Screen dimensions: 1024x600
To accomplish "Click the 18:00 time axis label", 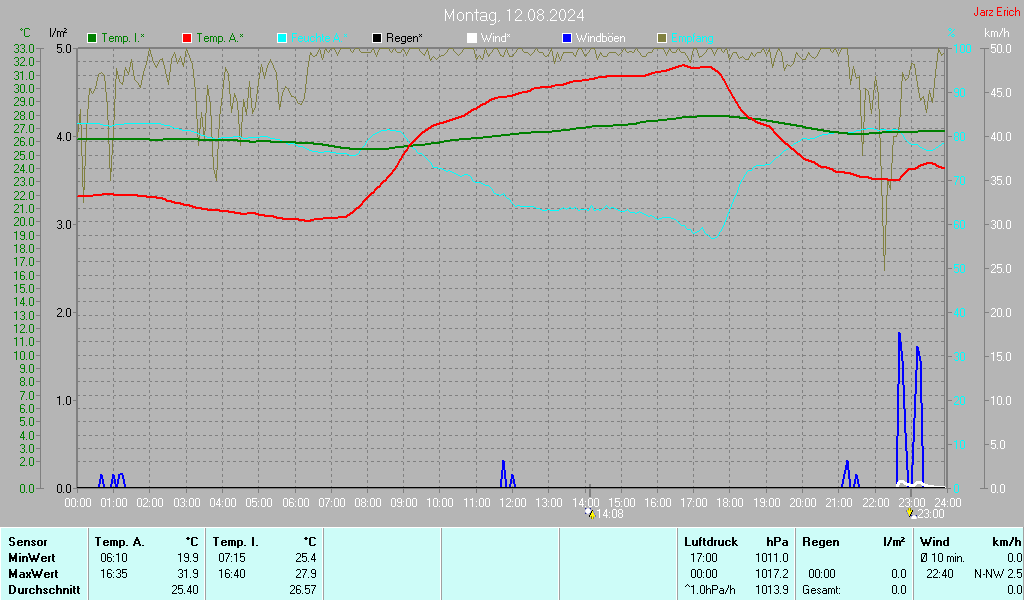I will click(730, 502).
